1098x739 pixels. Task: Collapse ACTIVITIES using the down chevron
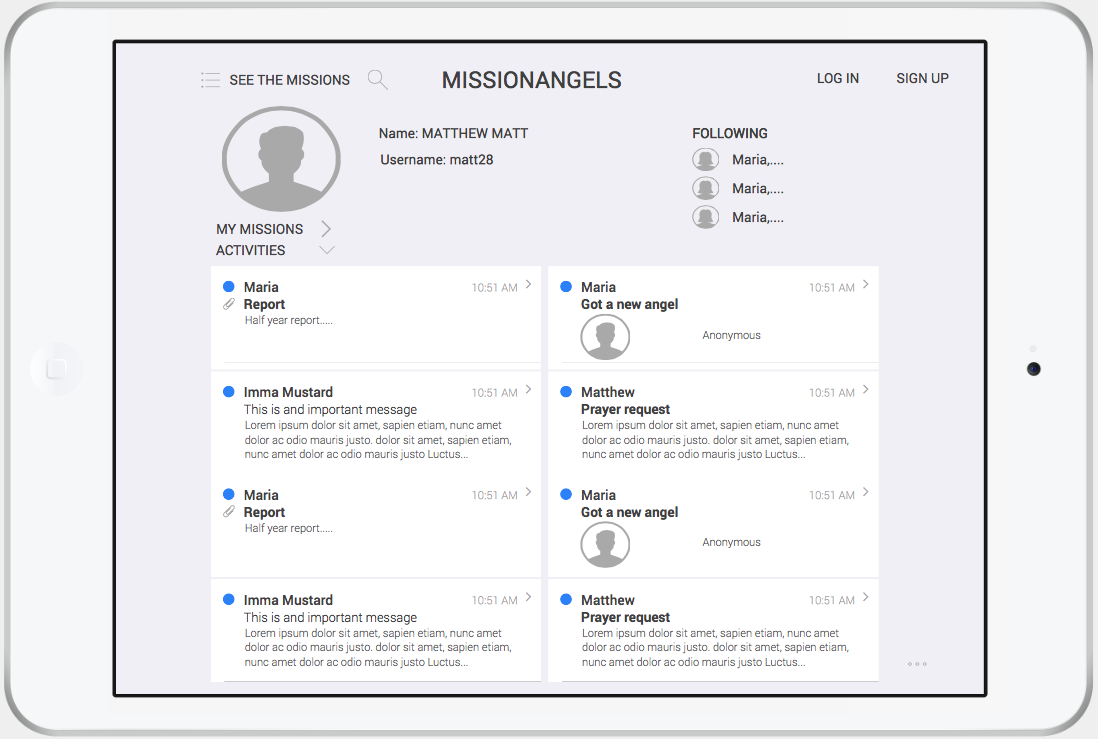326,251
